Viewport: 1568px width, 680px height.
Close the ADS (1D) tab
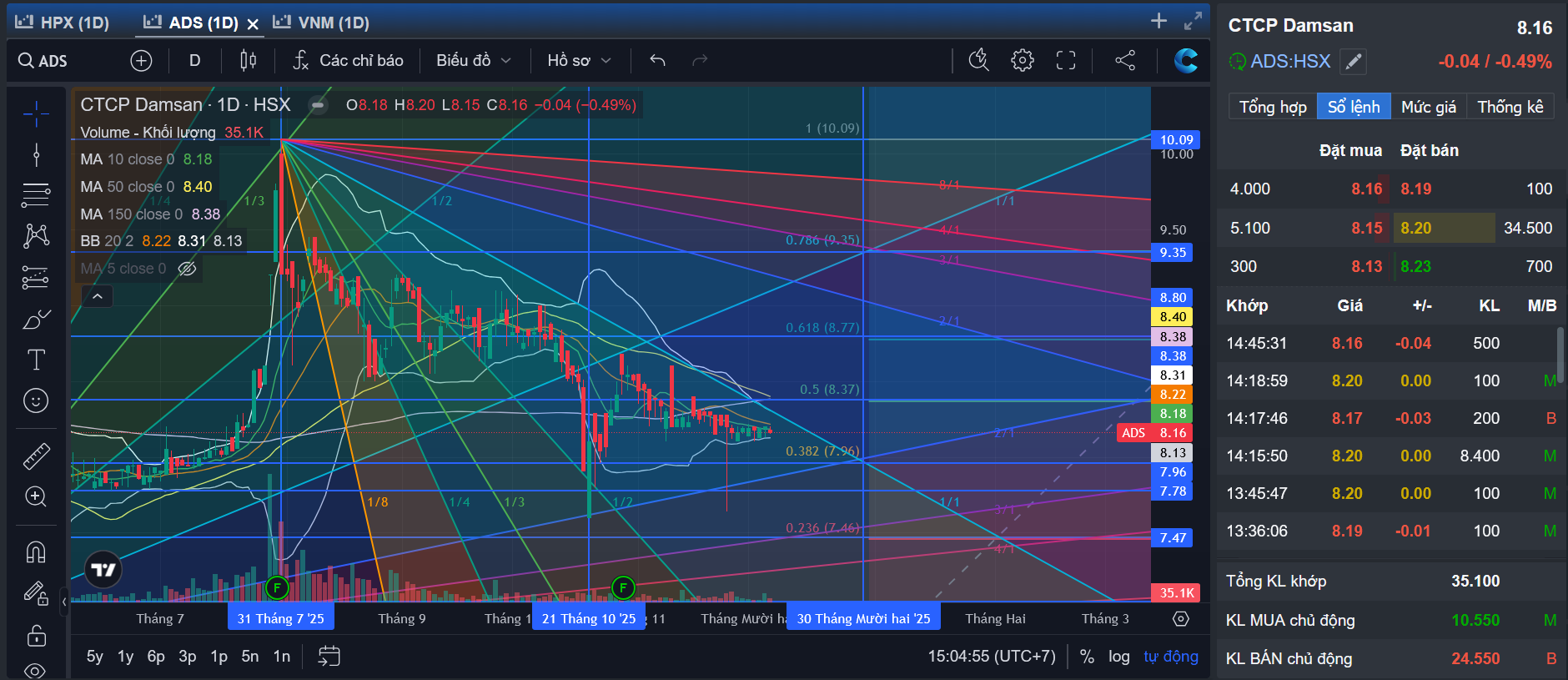click(x=253, y=24)
